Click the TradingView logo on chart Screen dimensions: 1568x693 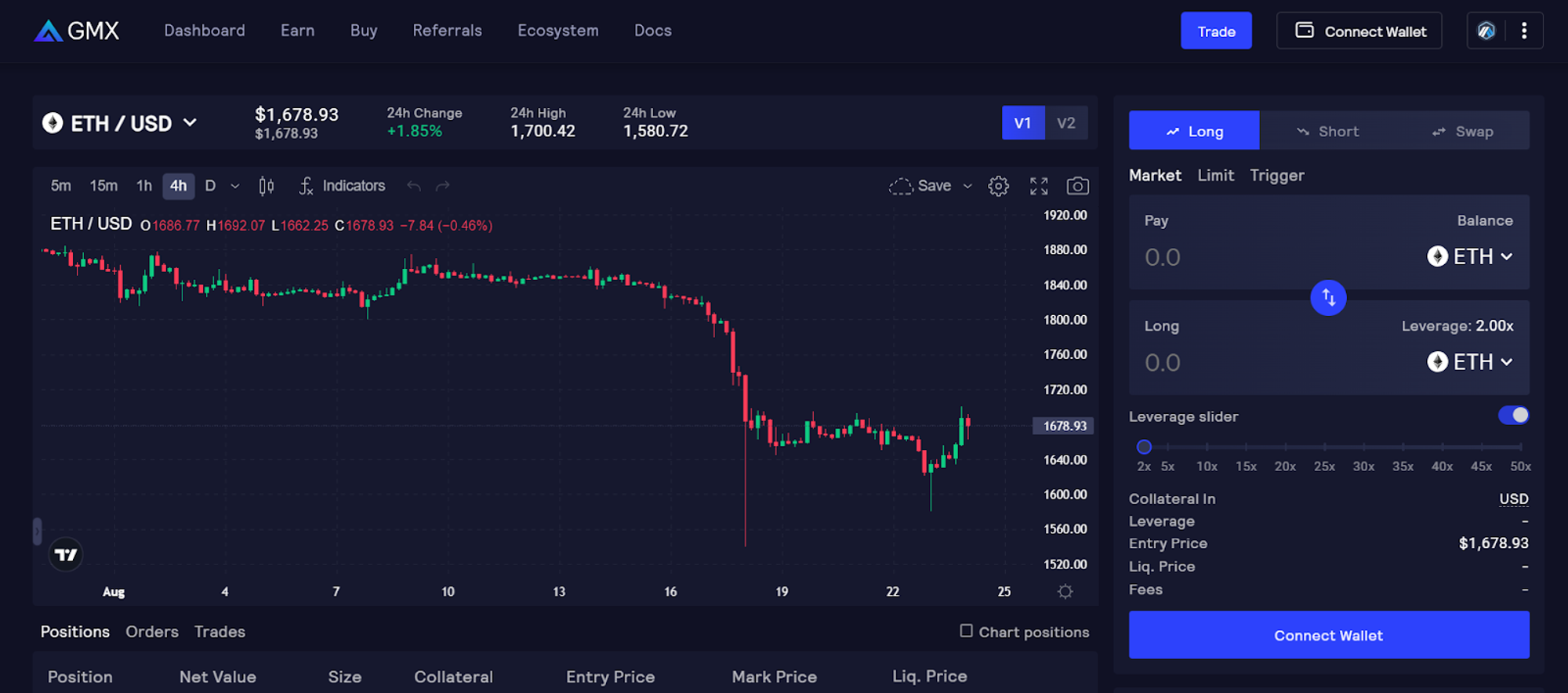click(x=66, y=555)
